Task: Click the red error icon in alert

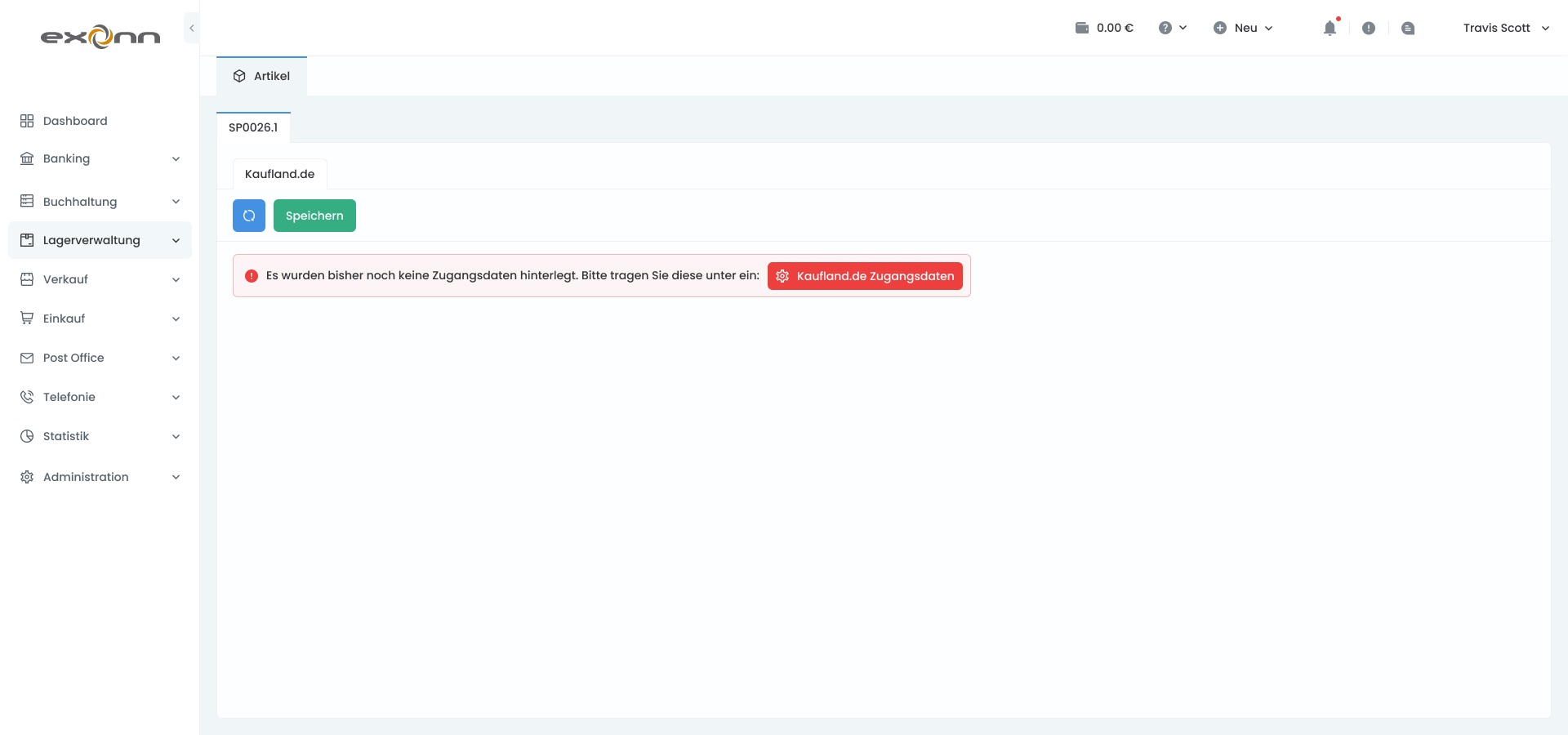Action: click(252, 276)
